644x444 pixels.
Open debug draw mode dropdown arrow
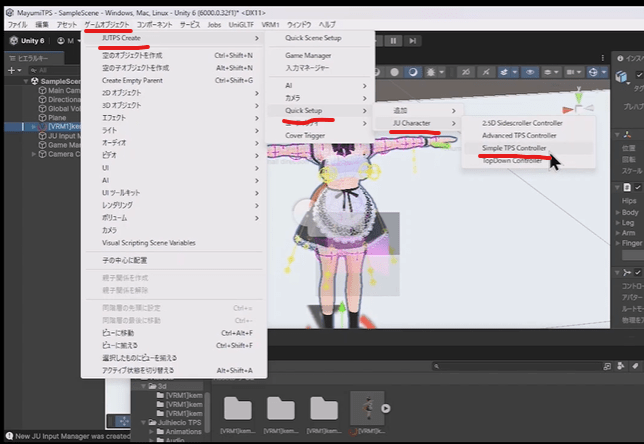point(442,72)
